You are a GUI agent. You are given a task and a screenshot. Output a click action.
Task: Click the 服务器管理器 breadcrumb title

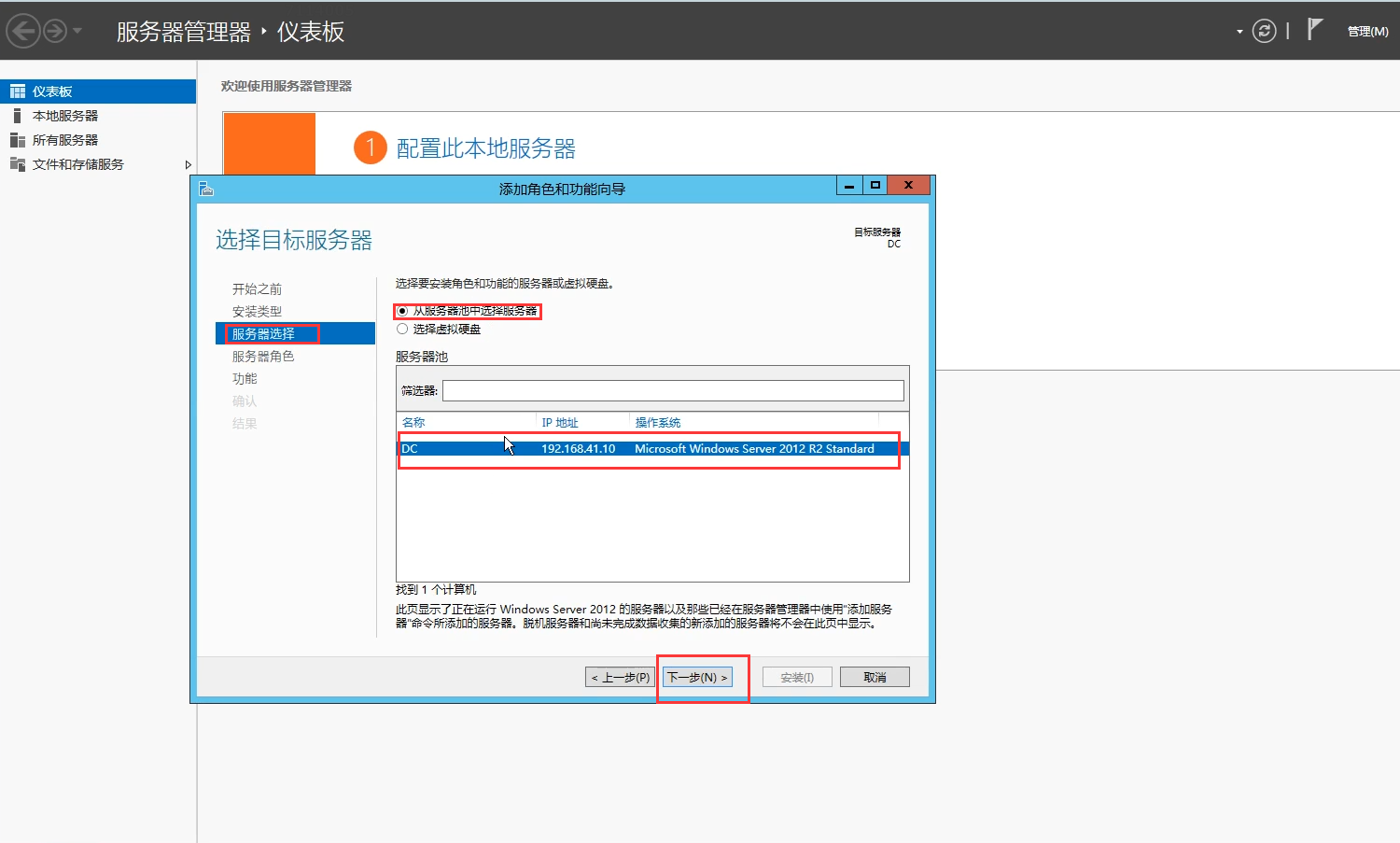184,32
